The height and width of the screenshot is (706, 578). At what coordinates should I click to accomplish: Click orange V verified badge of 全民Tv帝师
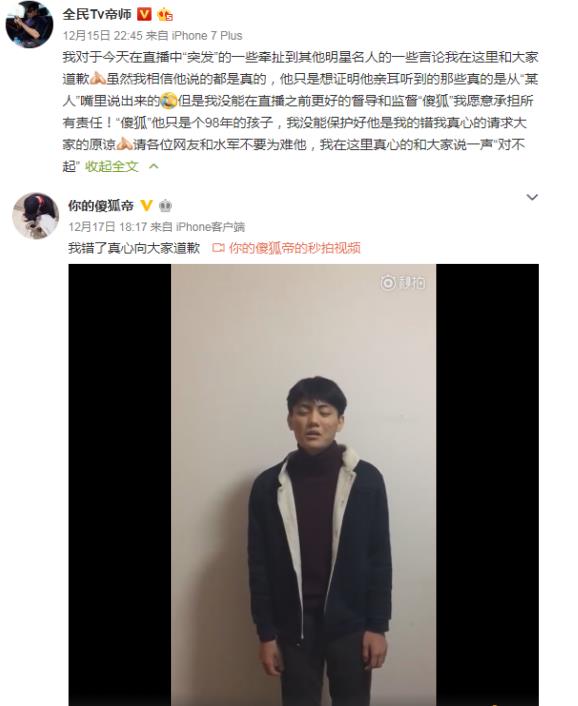(144, 14)
